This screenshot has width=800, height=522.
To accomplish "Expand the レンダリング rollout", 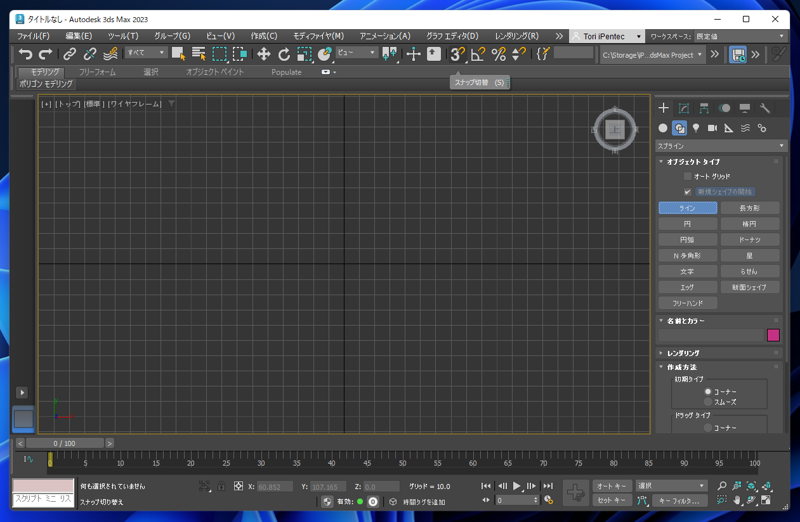I will coord(683,353).
